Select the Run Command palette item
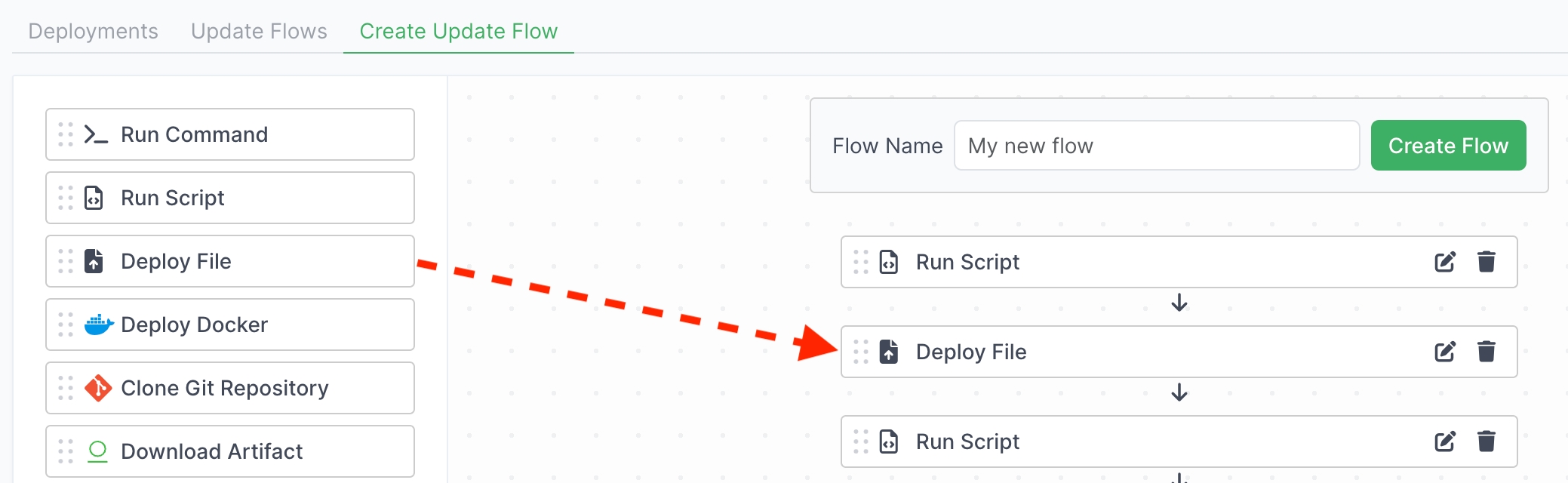This screenshot has height=483, width=1568. pyautogui.click(x=229, y=134)
